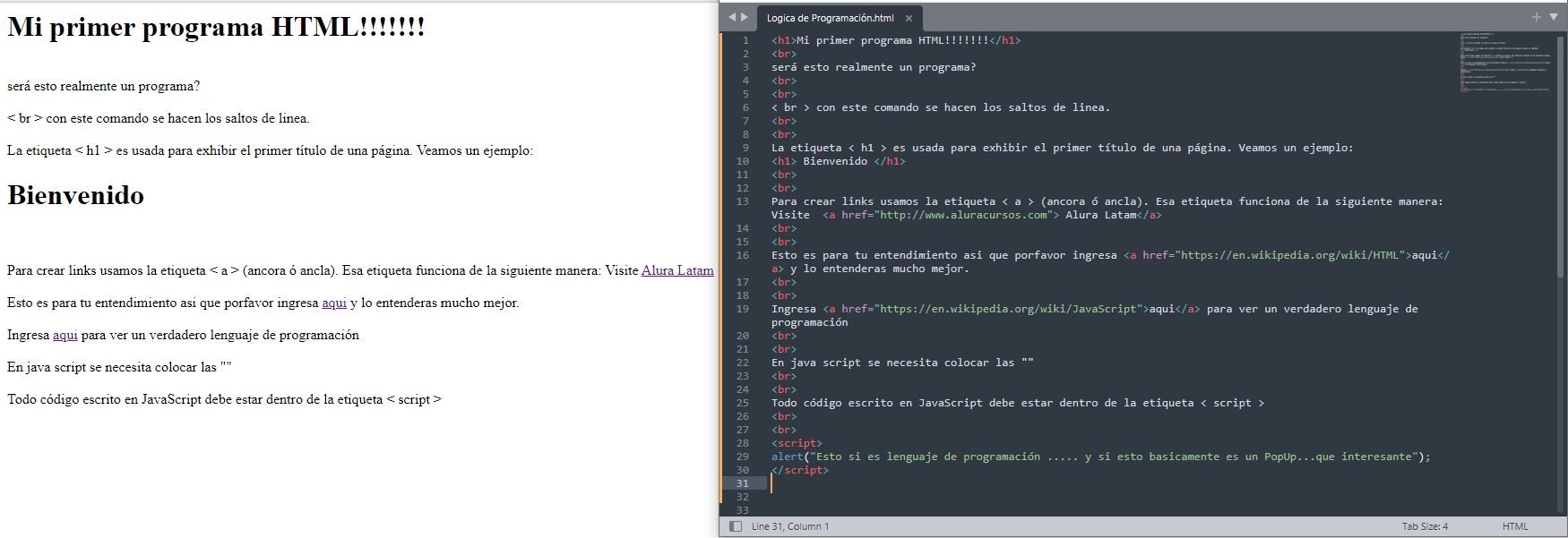1568x538 pixels.
Task: Select the Logica de Programación.html tab
Action: point(839,18)
